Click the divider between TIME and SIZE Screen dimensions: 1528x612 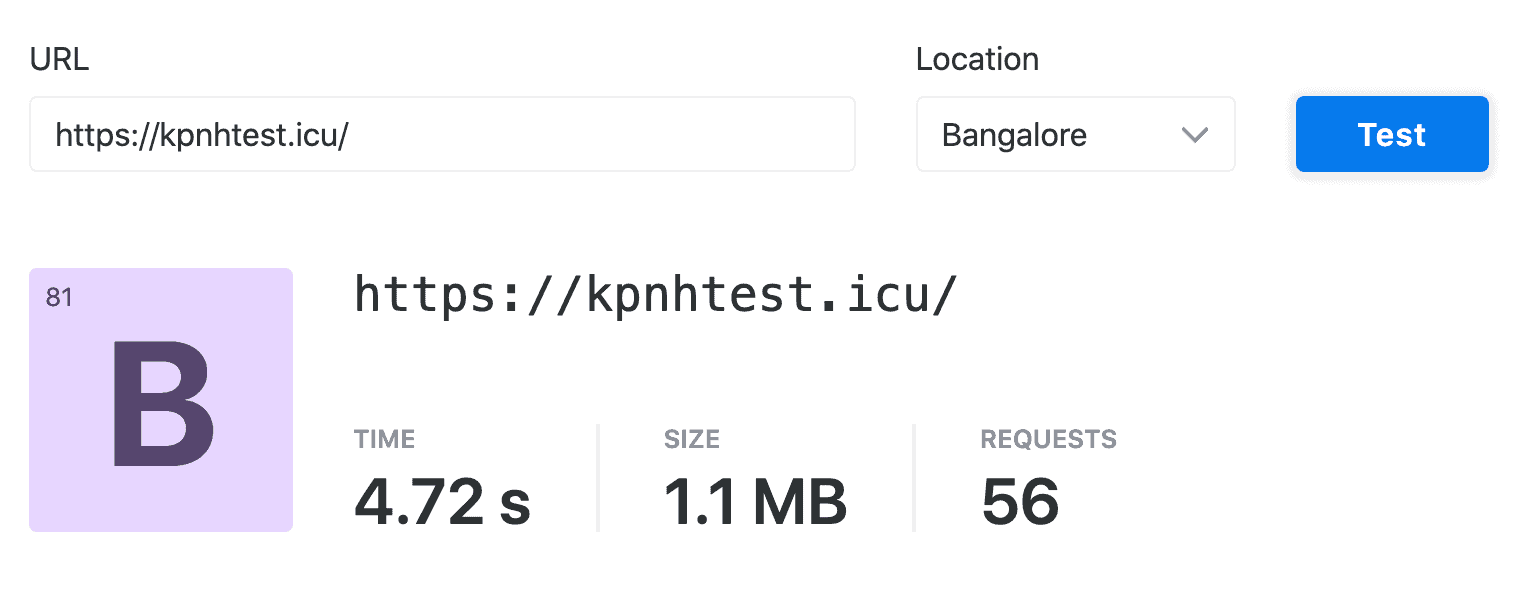pos(598,478)
